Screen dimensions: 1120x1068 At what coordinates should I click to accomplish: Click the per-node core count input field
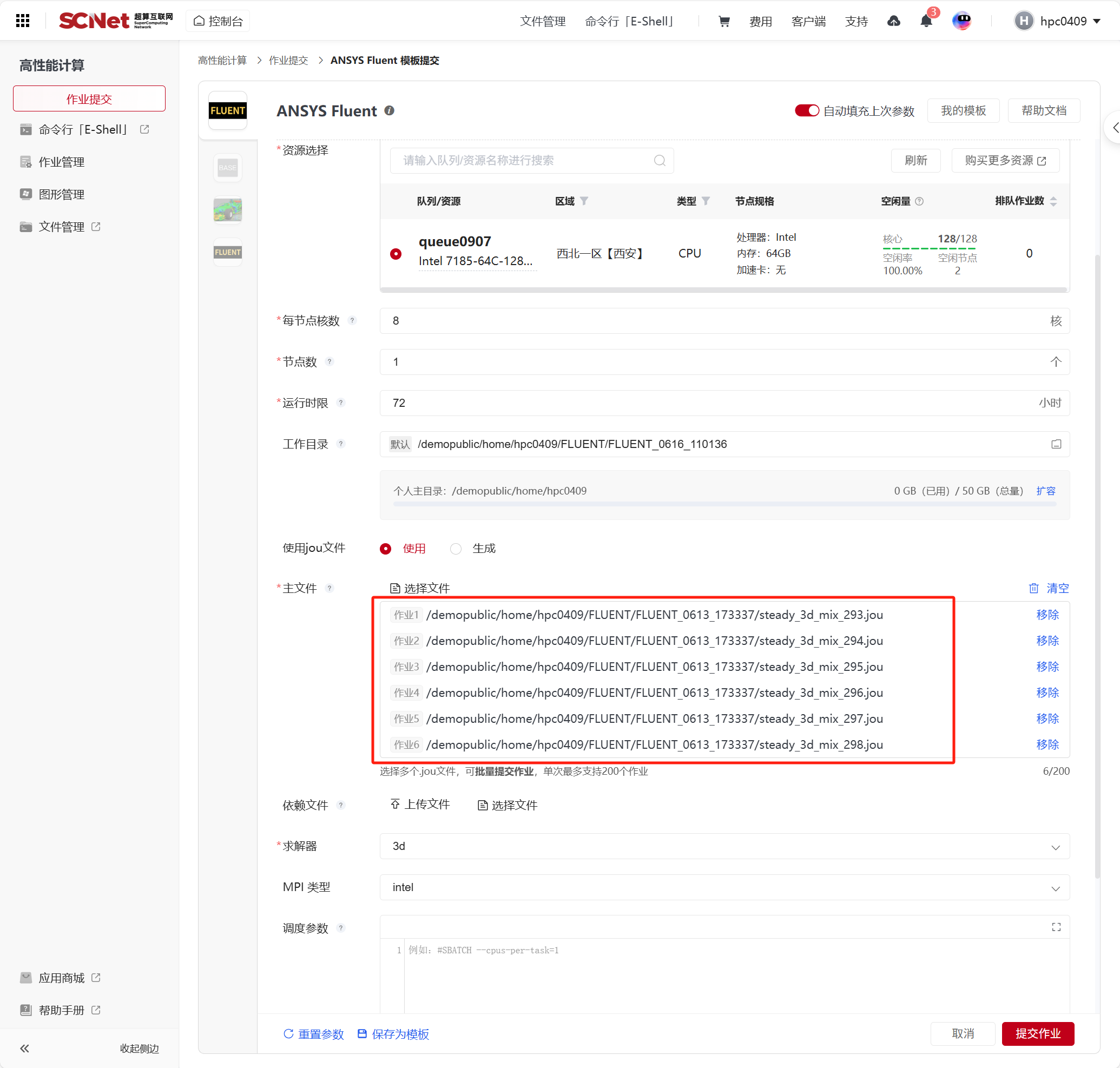click(717, 321)
